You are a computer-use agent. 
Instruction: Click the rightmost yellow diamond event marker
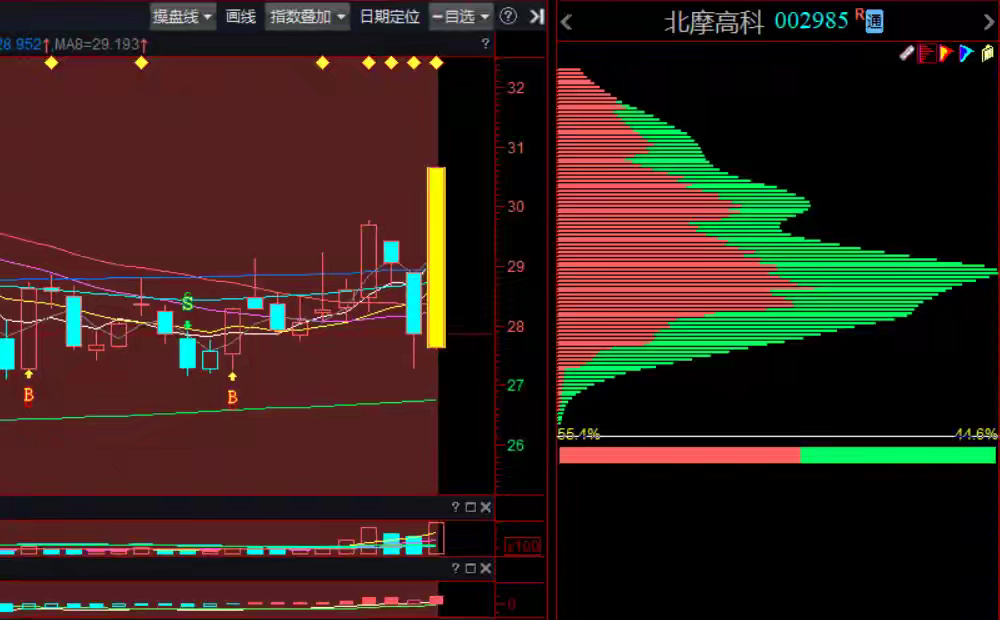click(436, 63)
